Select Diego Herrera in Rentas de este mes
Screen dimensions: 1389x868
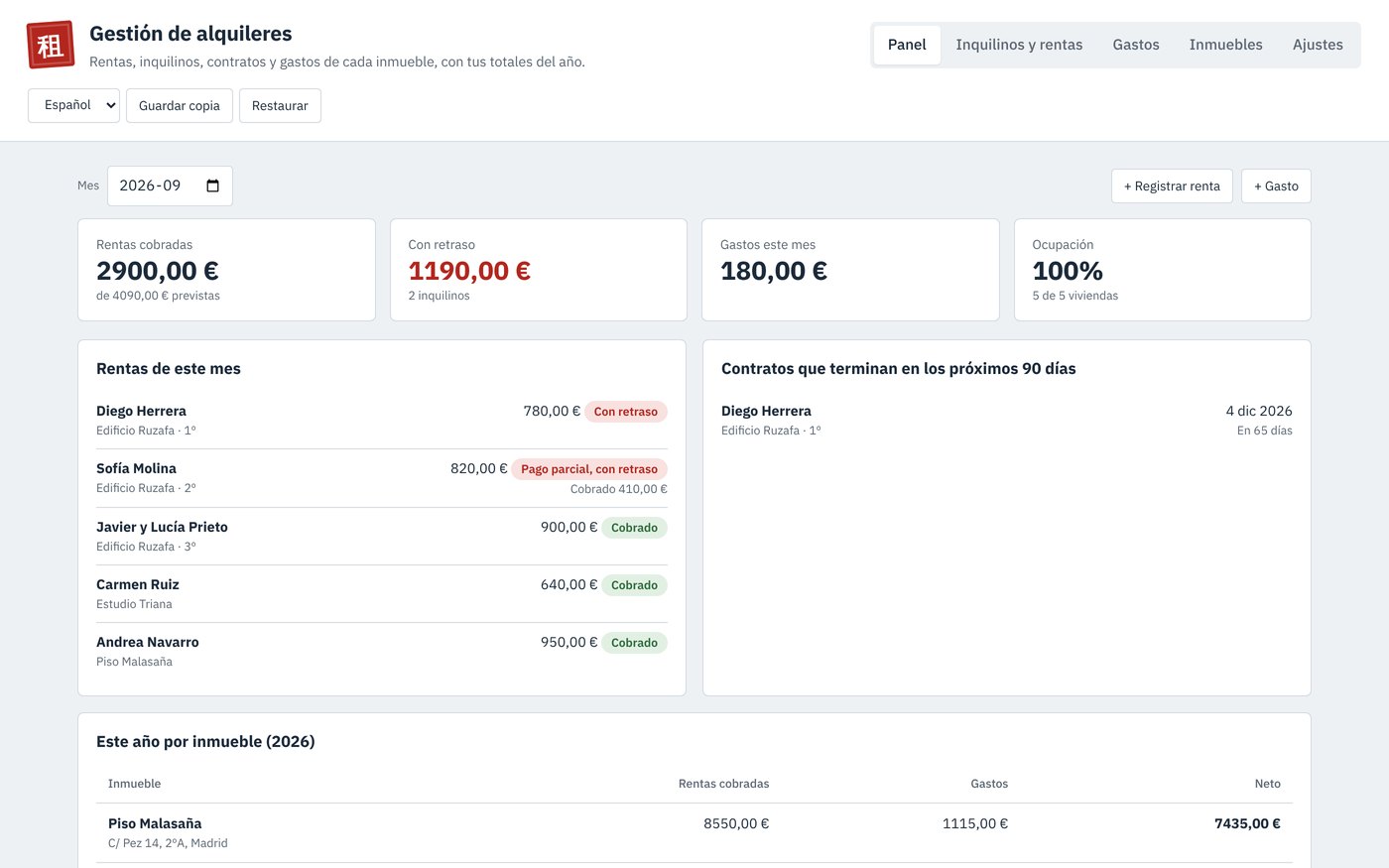pos(382,420)
